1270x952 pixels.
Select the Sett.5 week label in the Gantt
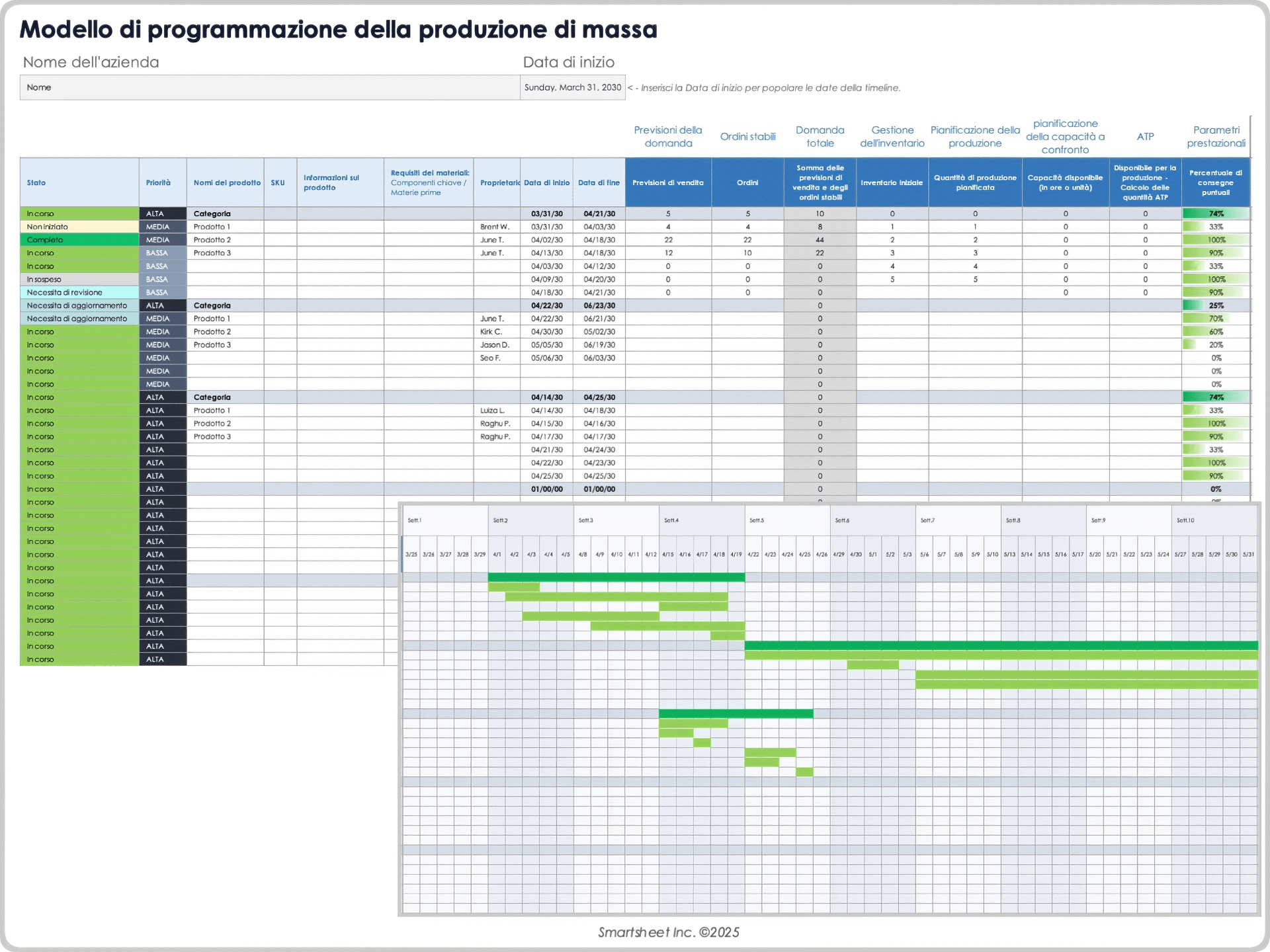pyautogui.click(x=758, y=520)
